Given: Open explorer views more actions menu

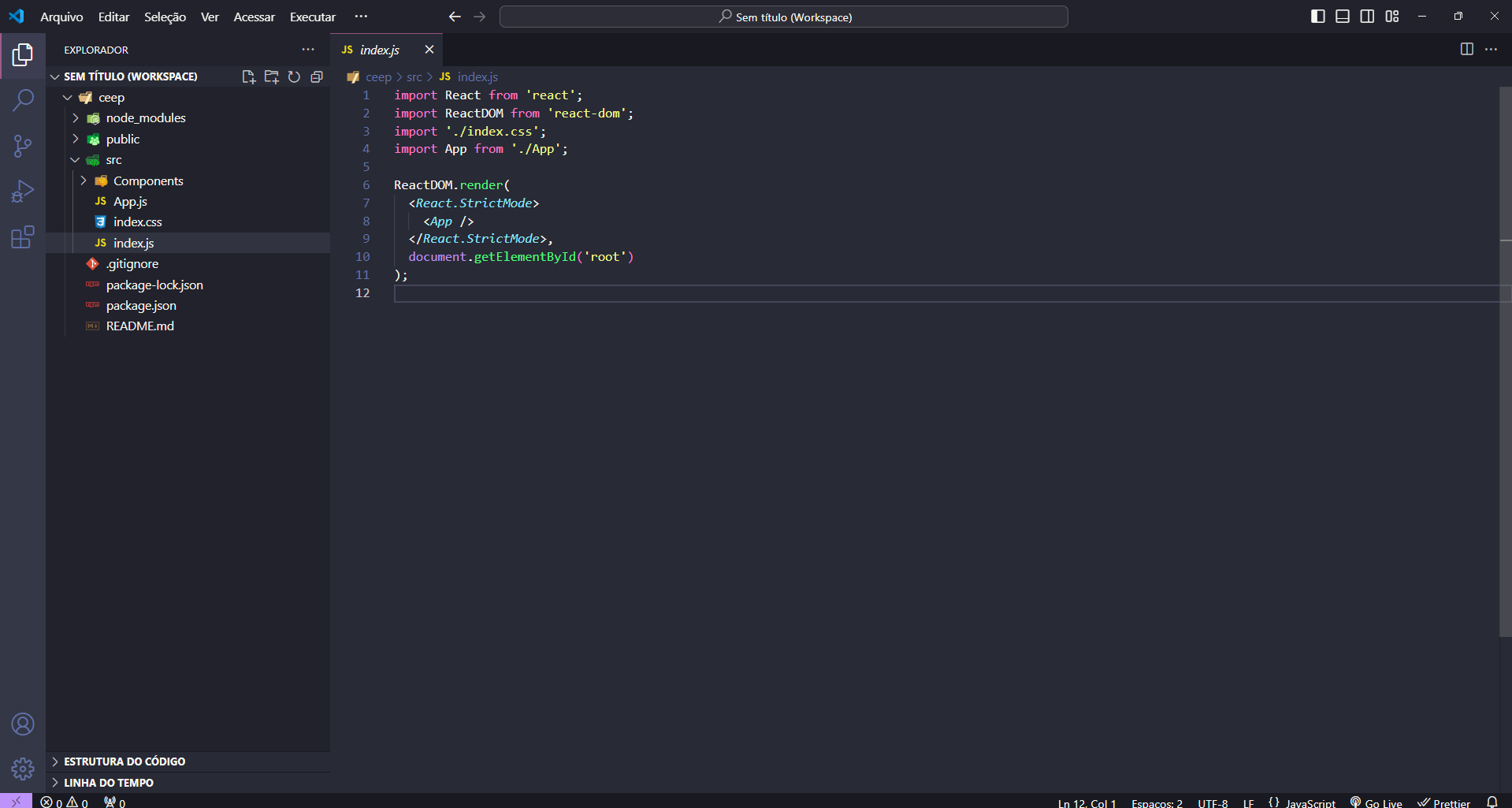Looking at the screenshot, I should coord(308,49).
